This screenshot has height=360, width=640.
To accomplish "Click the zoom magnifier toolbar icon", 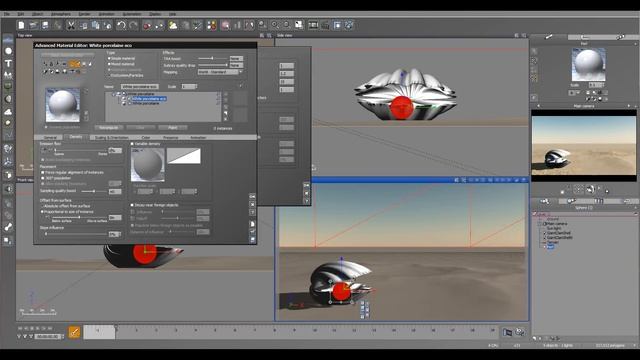I will [x=275, y=25].
